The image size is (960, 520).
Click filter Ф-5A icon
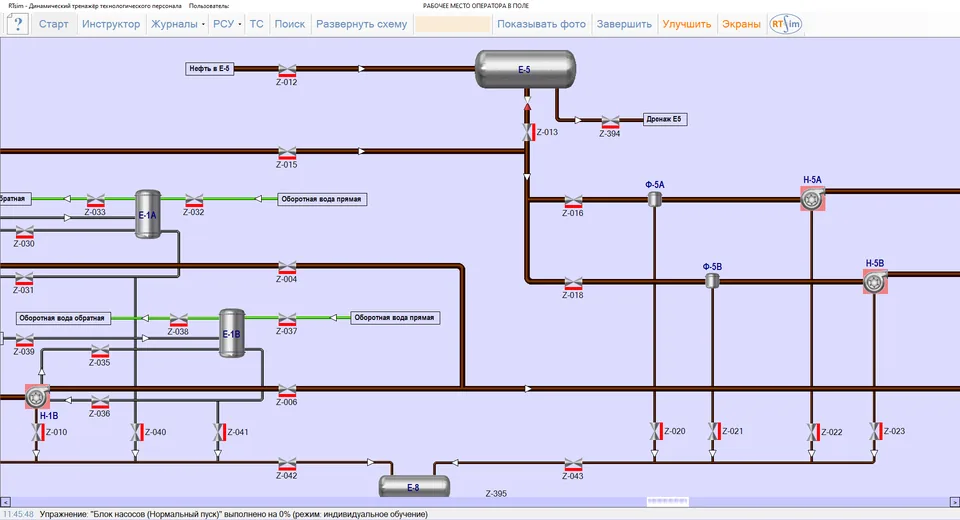coord(654,198)
